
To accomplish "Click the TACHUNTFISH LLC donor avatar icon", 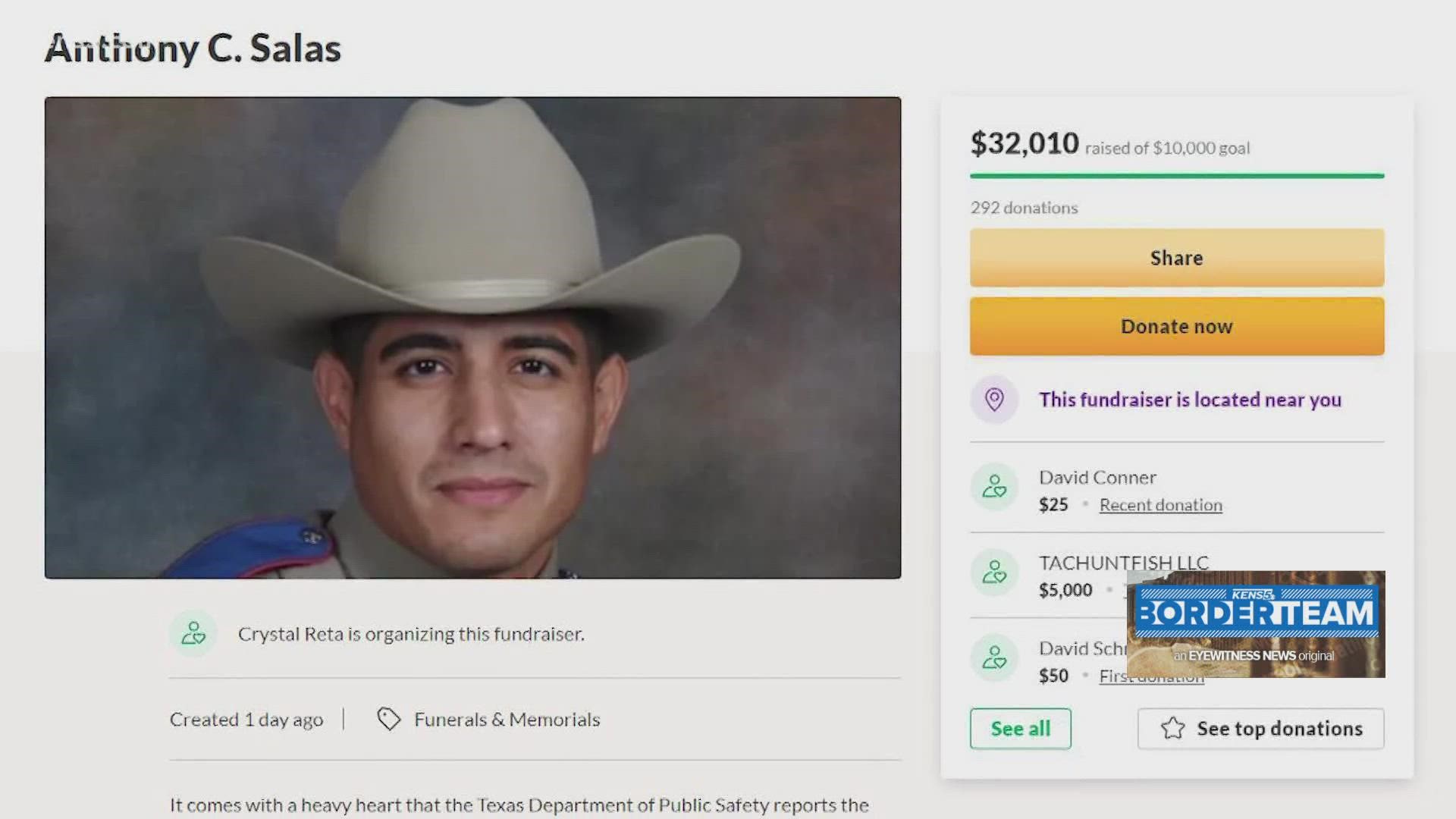I will 994,575.
